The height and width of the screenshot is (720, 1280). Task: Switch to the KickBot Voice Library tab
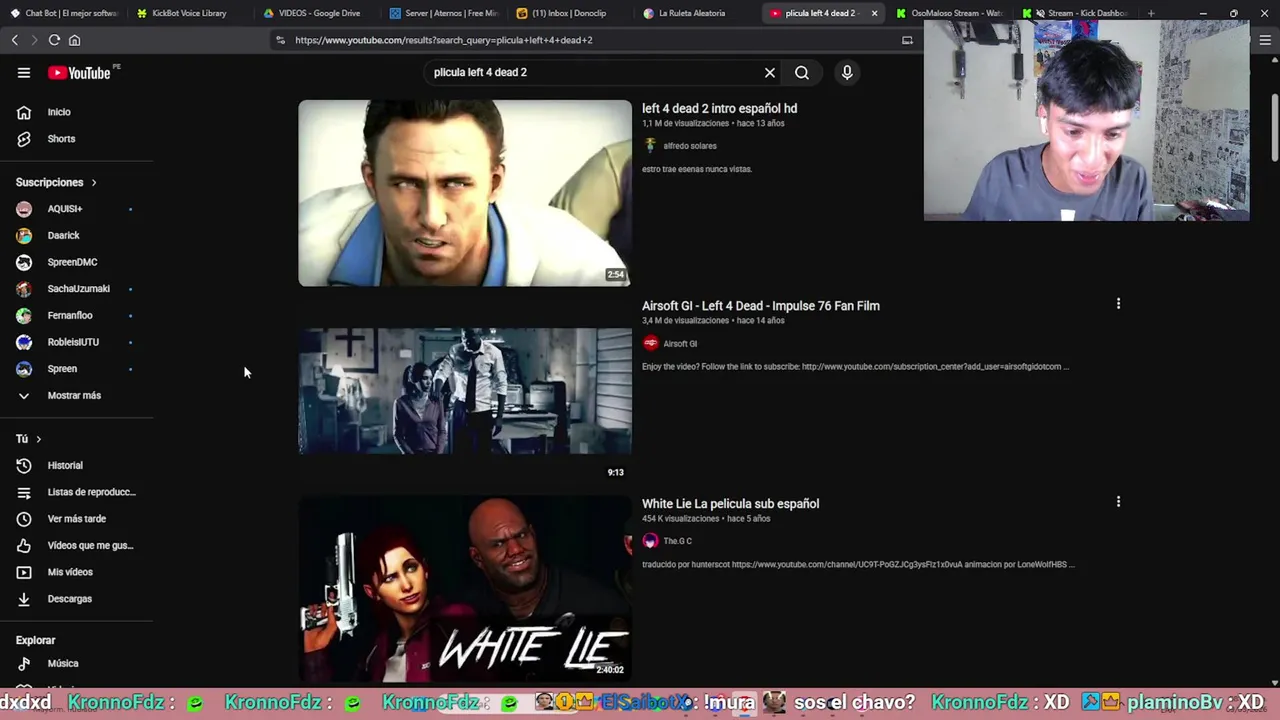pyautogui.click(x=190, y=13)
